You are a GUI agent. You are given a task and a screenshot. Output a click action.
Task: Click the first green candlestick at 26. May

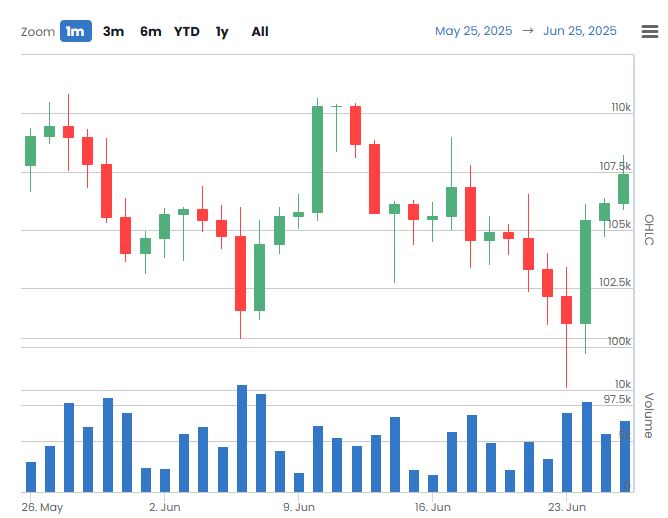click(30, 151)
